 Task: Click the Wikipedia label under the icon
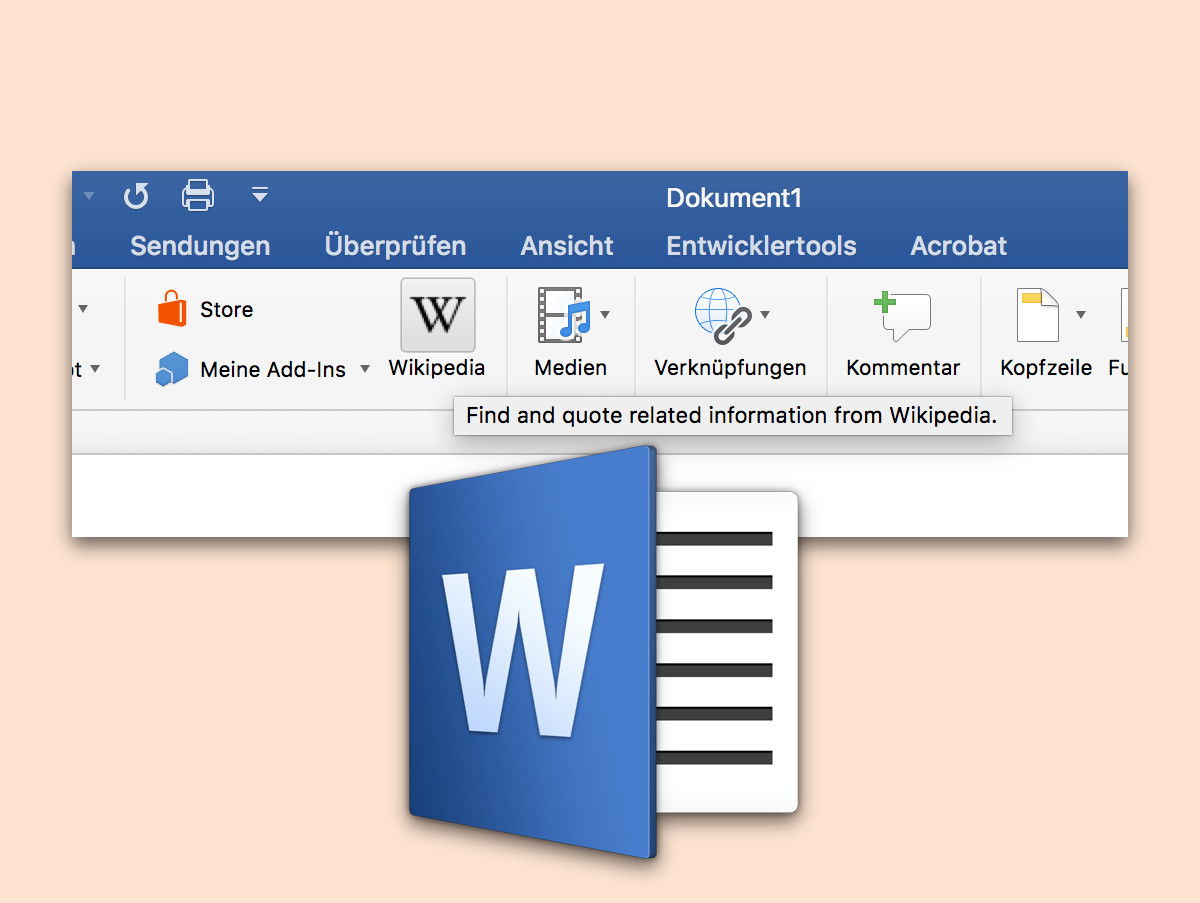(x=437, y=368)
